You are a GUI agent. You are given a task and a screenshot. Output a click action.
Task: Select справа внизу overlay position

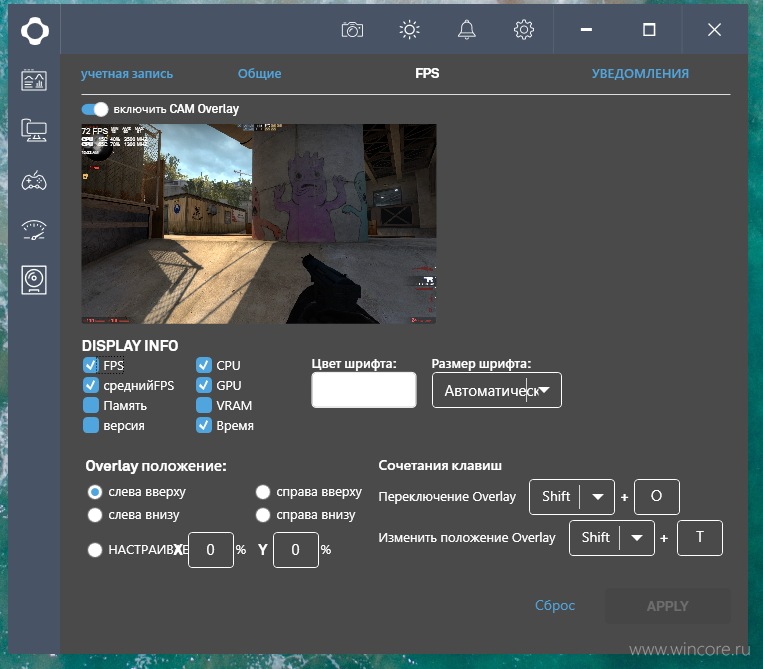263,515
